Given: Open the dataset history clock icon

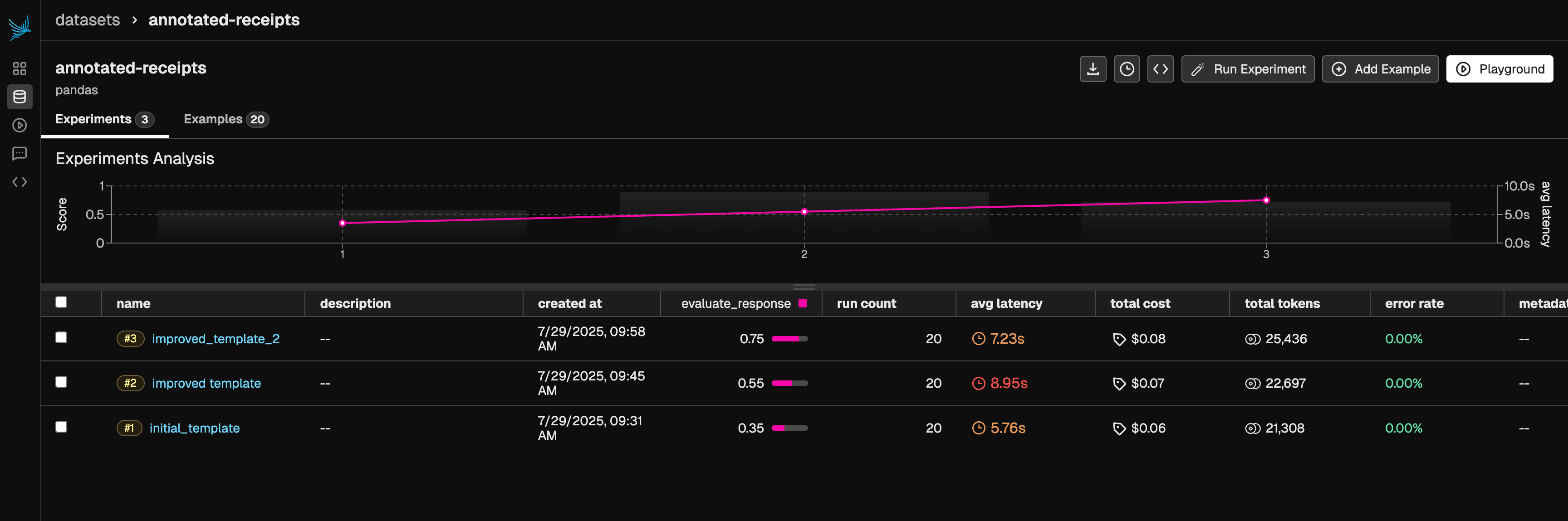Looking at the screenshot, I should click(x=1127, y=69).
